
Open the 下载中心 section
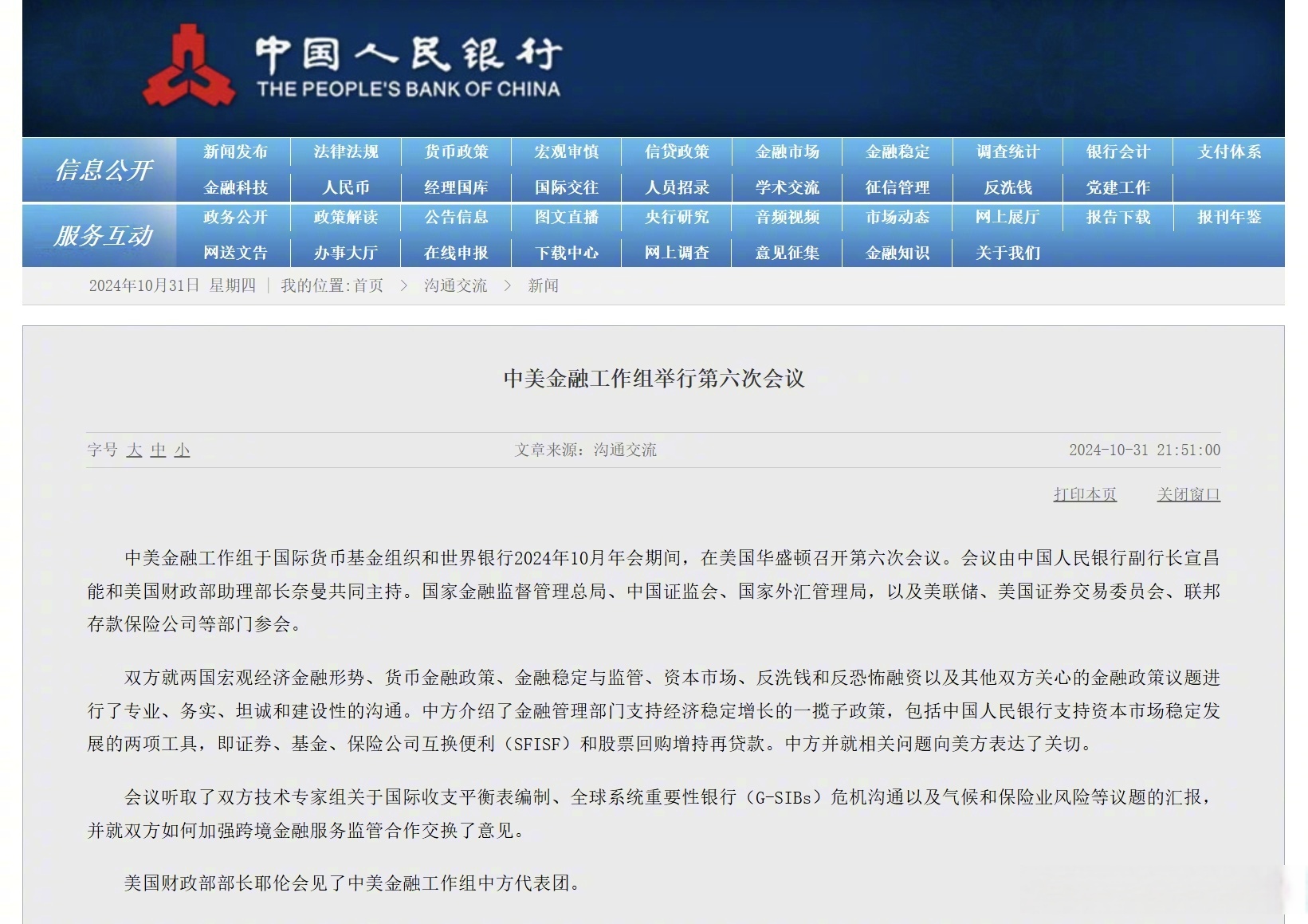click(x=566, y=253)
